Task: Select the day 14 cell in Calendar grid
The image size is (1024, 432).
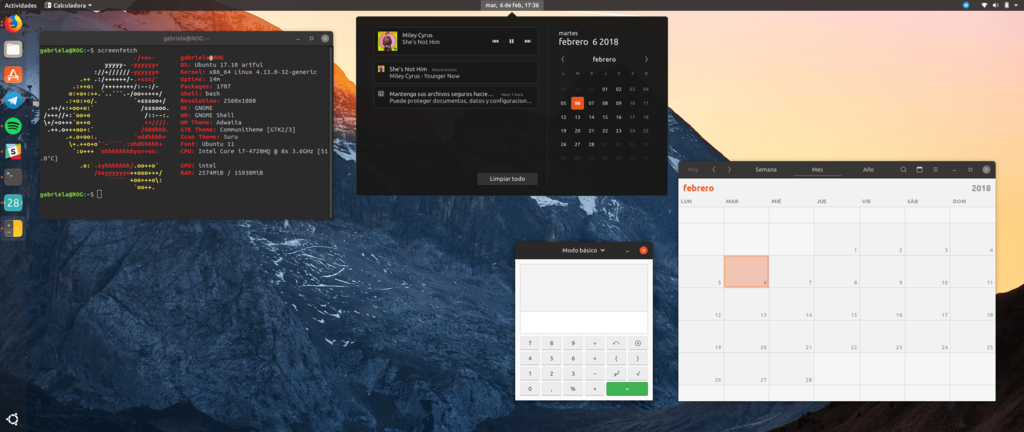Action: (x=791, y=304)
